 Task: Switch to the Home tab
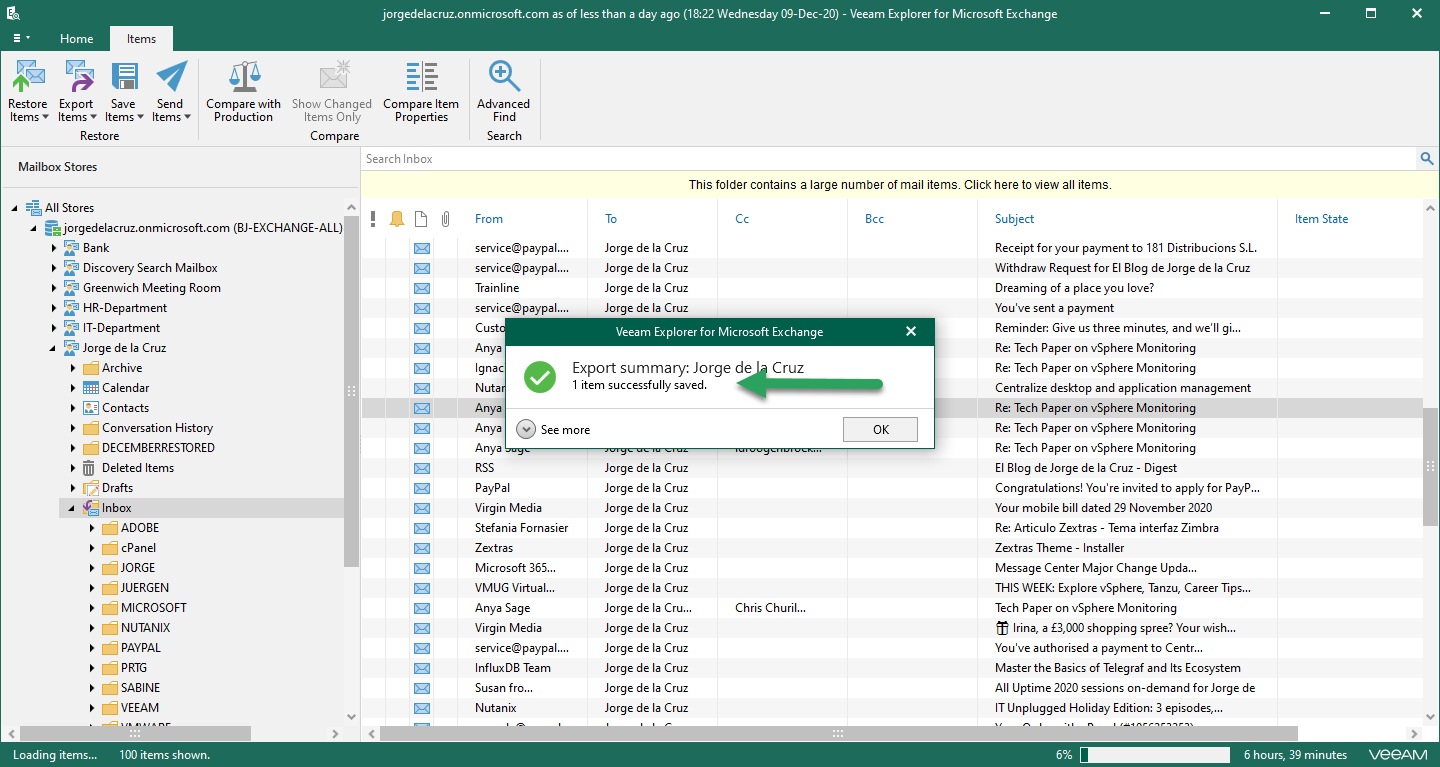click(76, 39)
